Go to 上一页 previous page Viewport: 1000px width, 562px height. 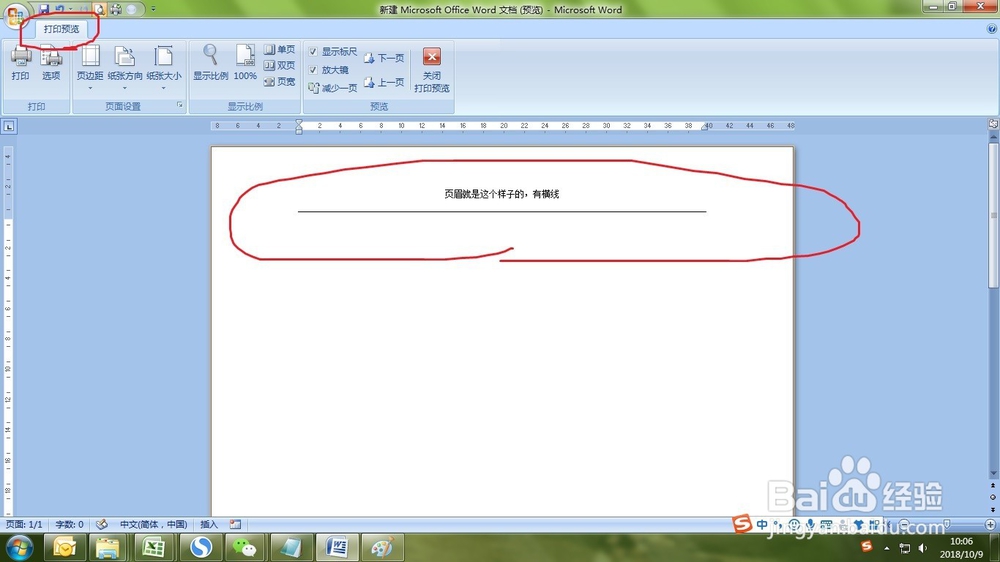tap(384, 82)
